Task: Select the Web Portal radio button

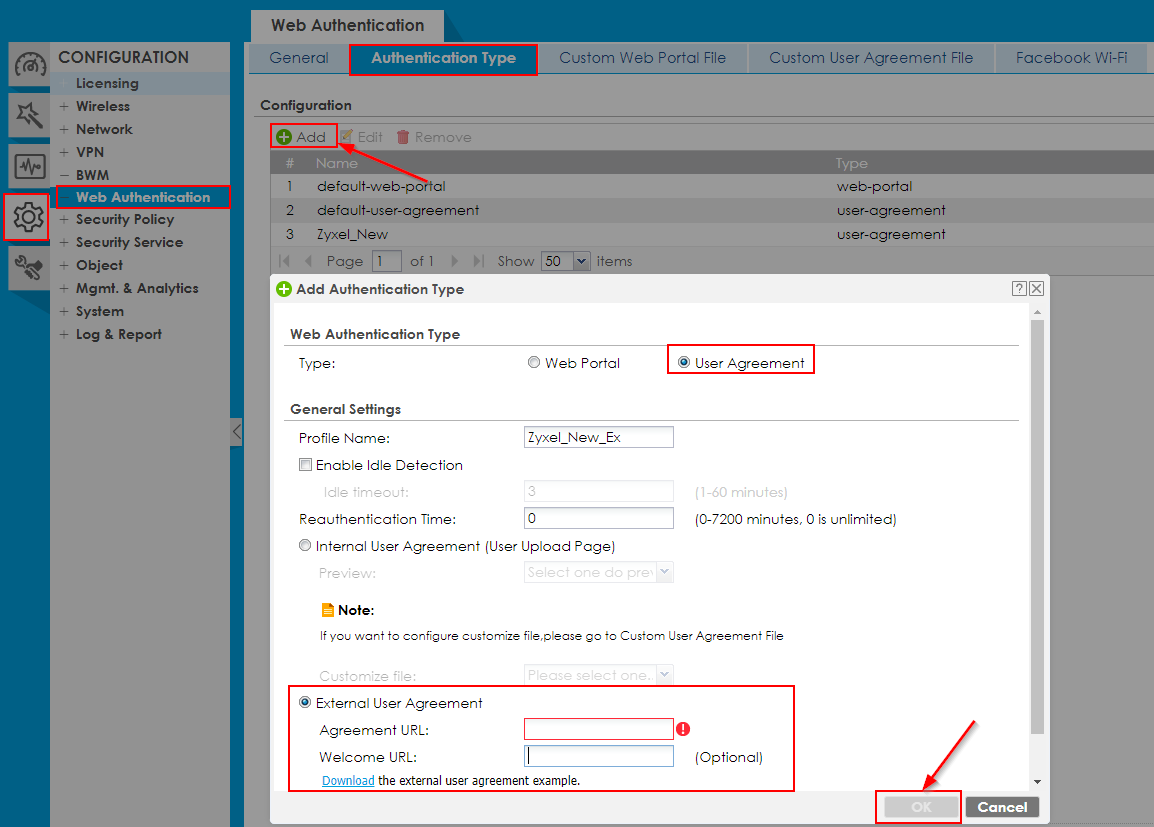Action: (x=534, y=363)
